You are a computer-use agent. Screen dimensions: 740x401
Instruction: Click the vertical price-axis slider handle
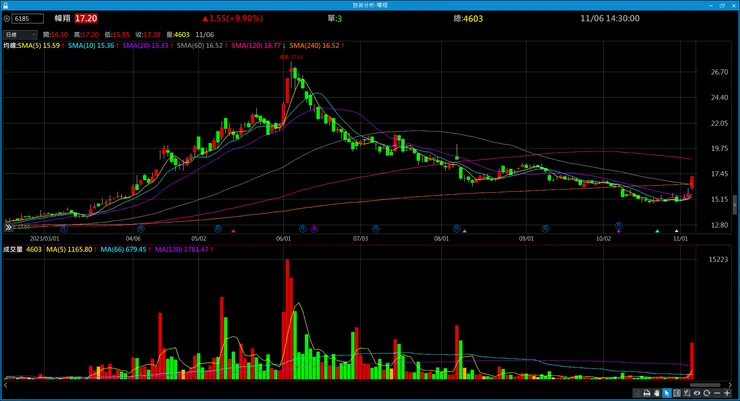click(x=734, y=205)
